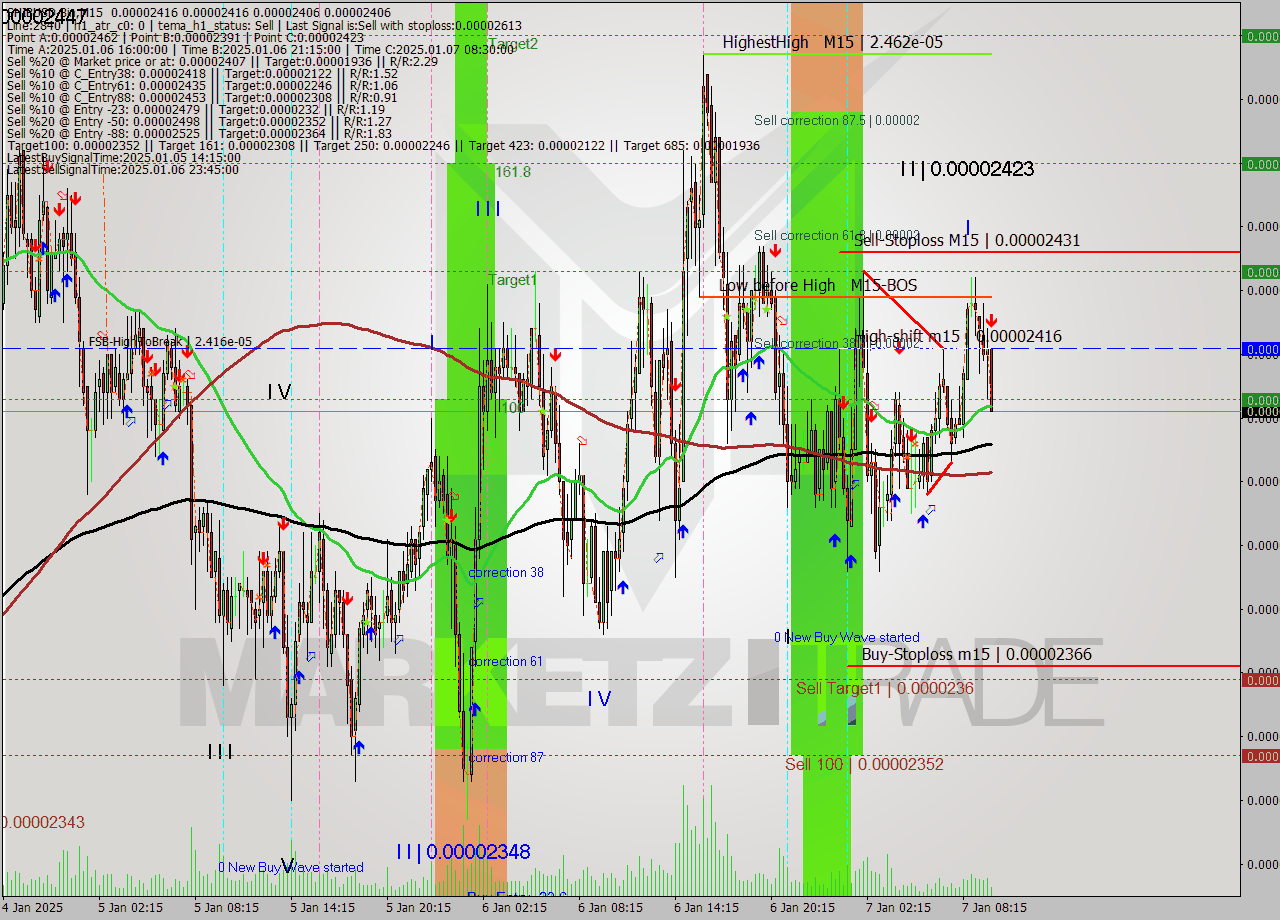Viewport: 1280px width, 920px height.
Task: Click the Sell %10 @ Entry -23 line
Action: pos(196,109)
